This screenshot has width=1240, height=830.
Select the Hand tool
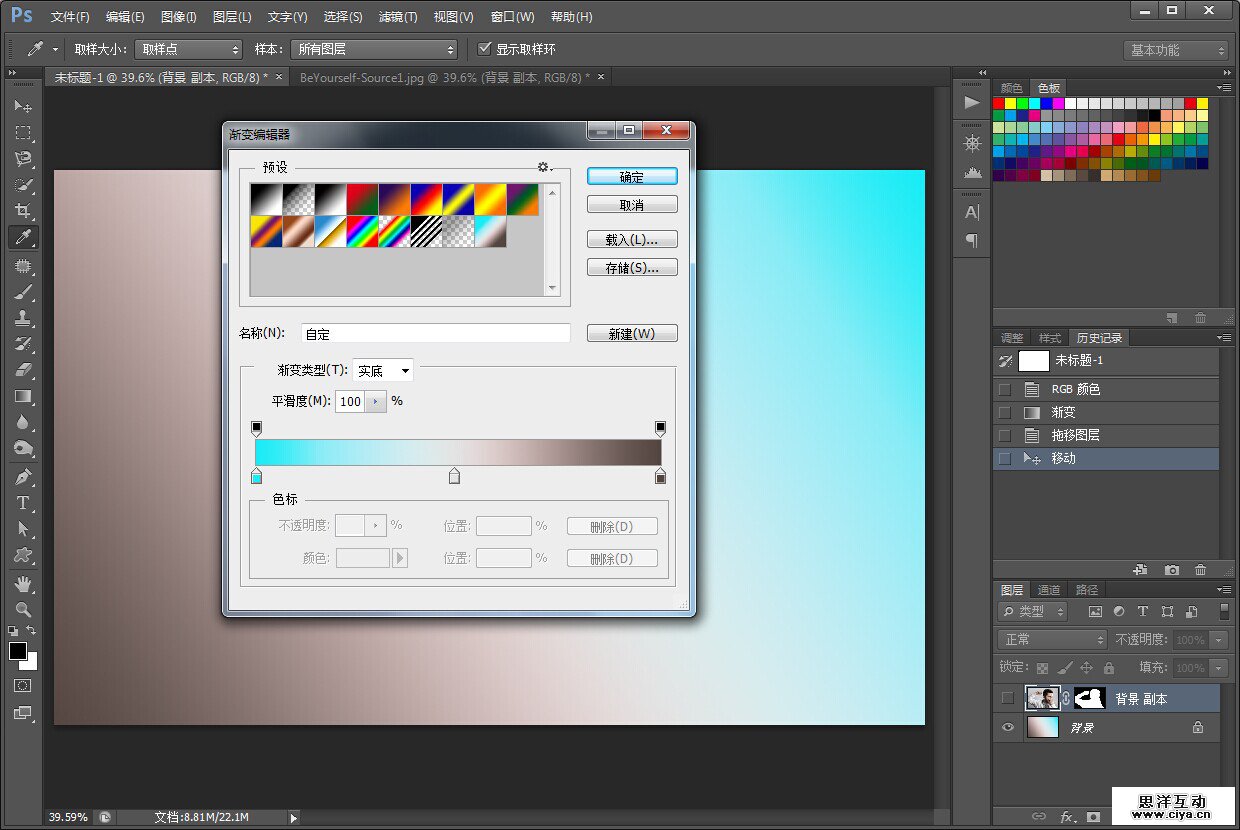coord(23,583)
